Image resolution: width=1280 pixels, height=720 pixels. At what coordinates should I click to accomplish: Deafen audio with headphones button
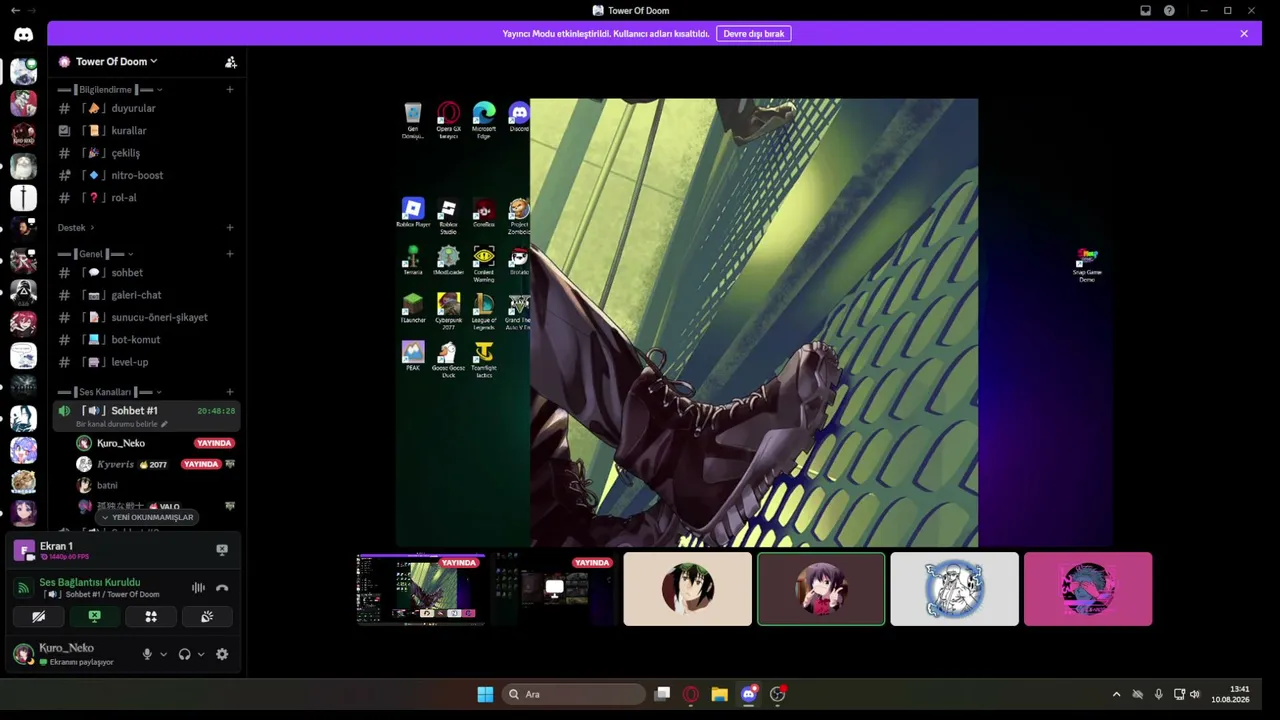coord(184,654)
